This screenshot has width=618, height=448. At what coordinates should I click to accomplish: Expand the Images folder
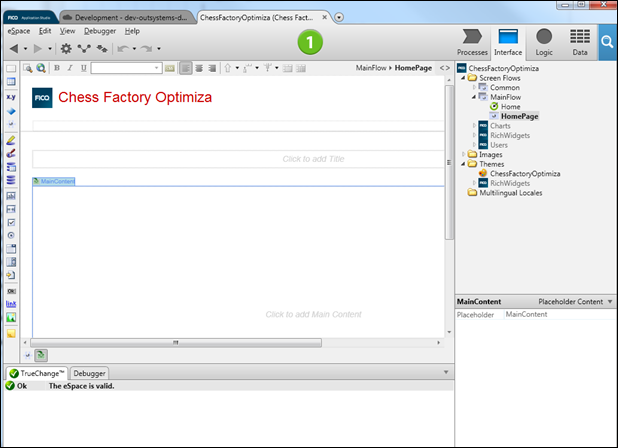pyautogui.click(x=464, y=154)
